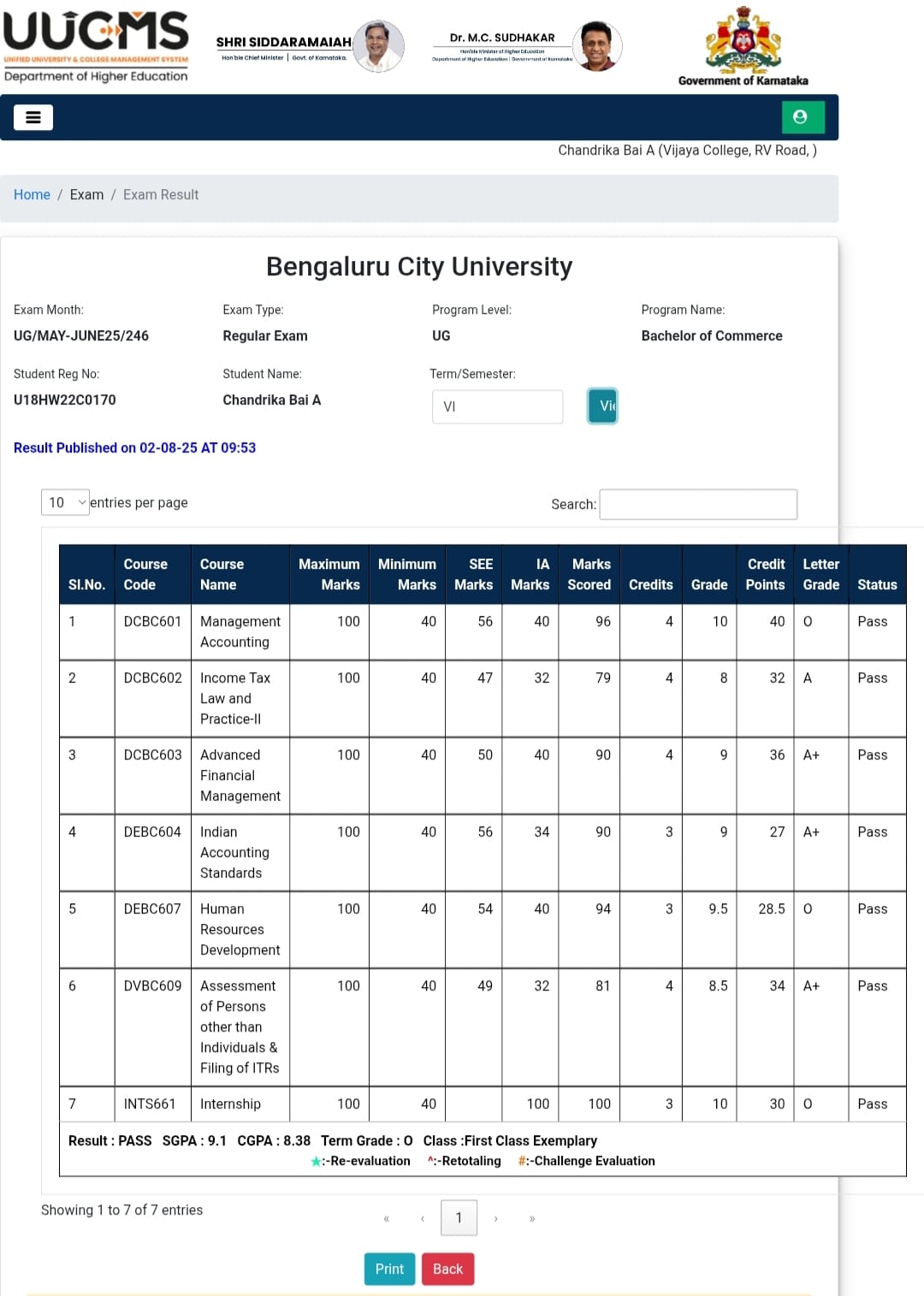Image resolution: width=924 pixels, height=1296 pixels.
Task: Go to next page arrow
Action: (495, 1218)
